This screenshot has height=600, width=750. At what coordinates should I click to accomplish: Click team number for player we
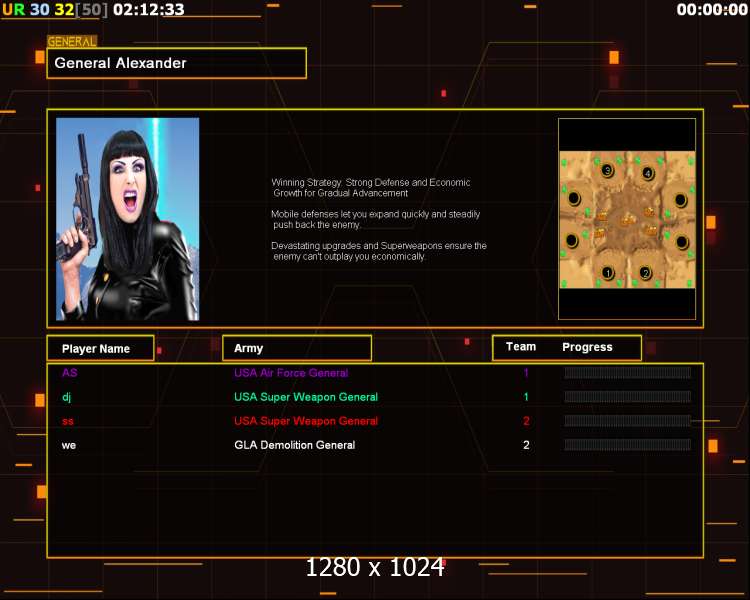click(526, 445)
